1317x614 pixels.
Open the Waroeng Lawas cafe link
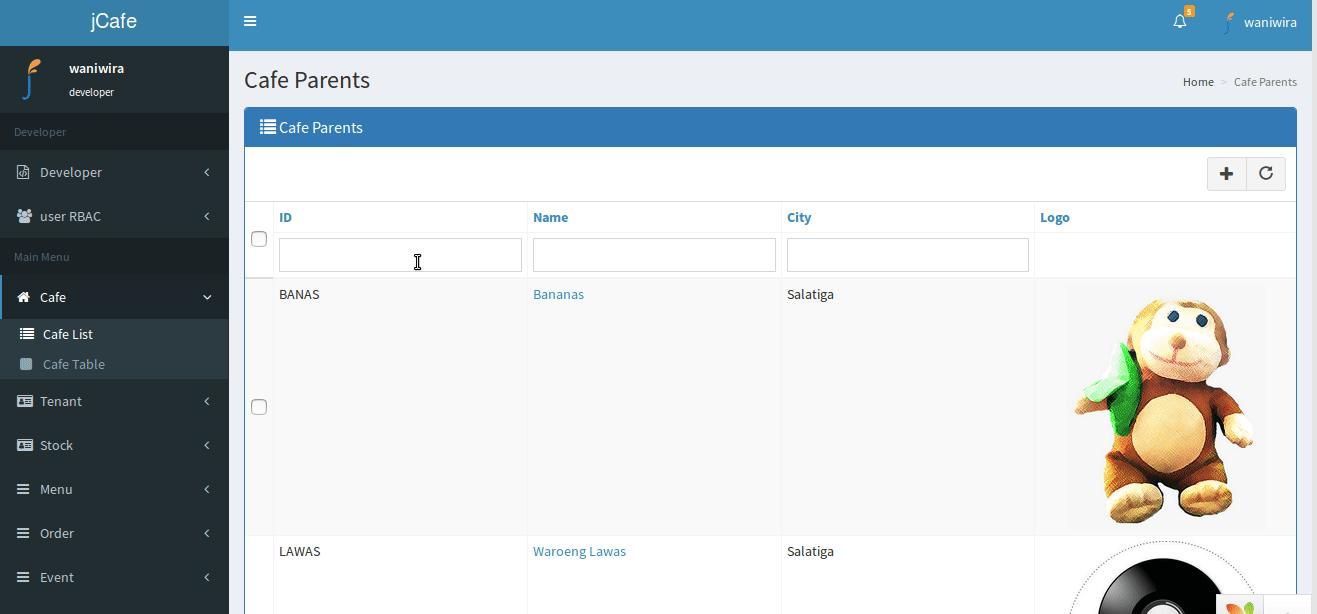[579, 551]
